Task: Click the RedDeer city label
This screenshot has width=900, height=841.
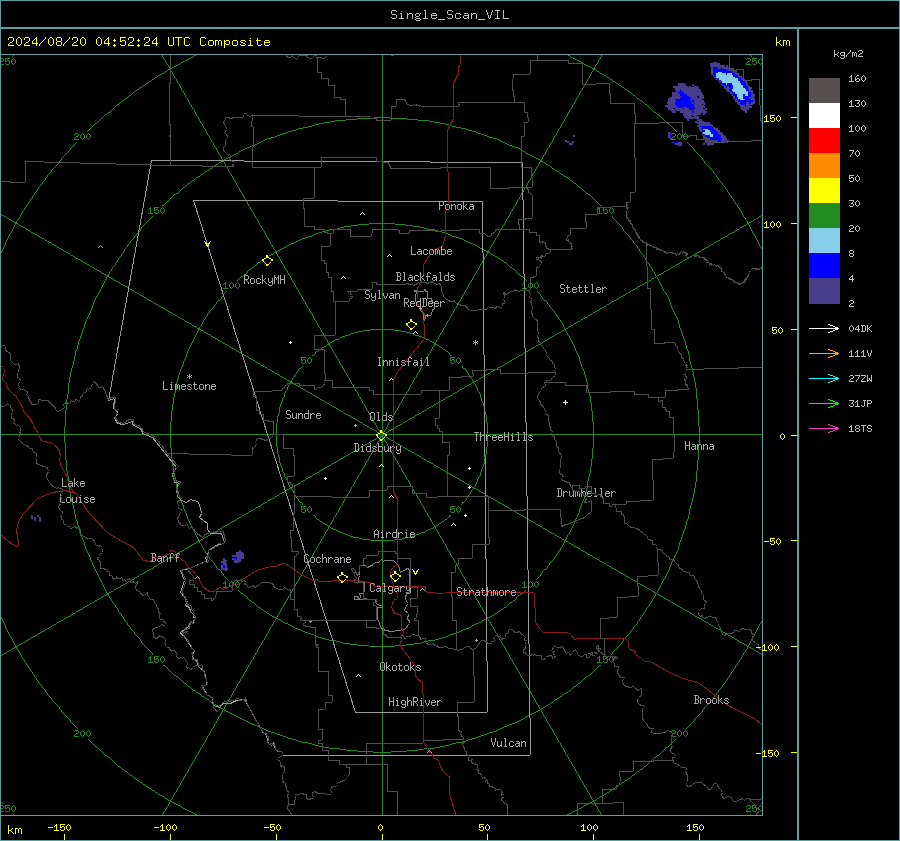Action: click(424, 303)
